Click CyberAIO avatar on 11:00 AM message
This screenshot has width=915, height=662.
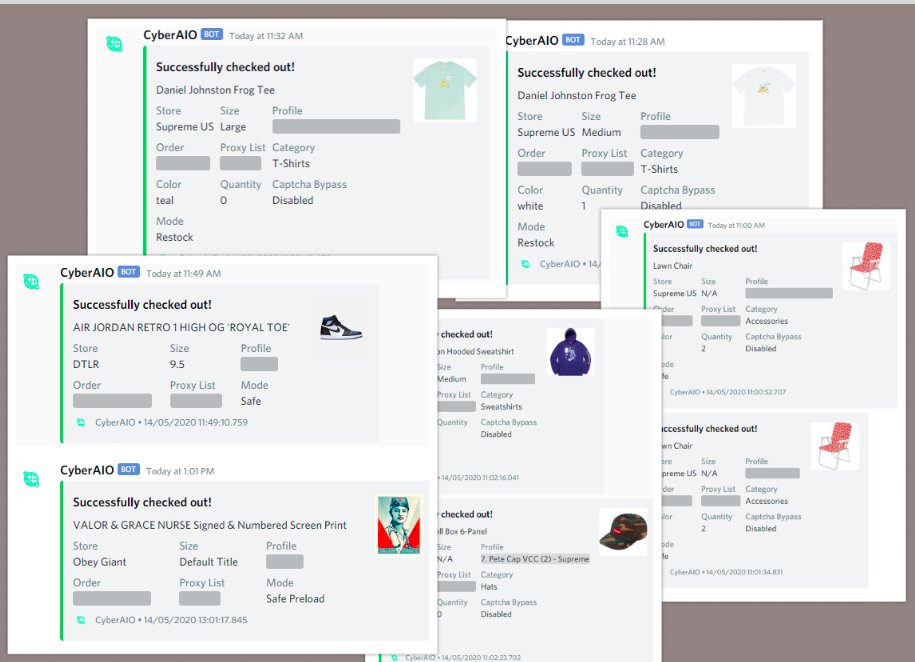(622, 231)
